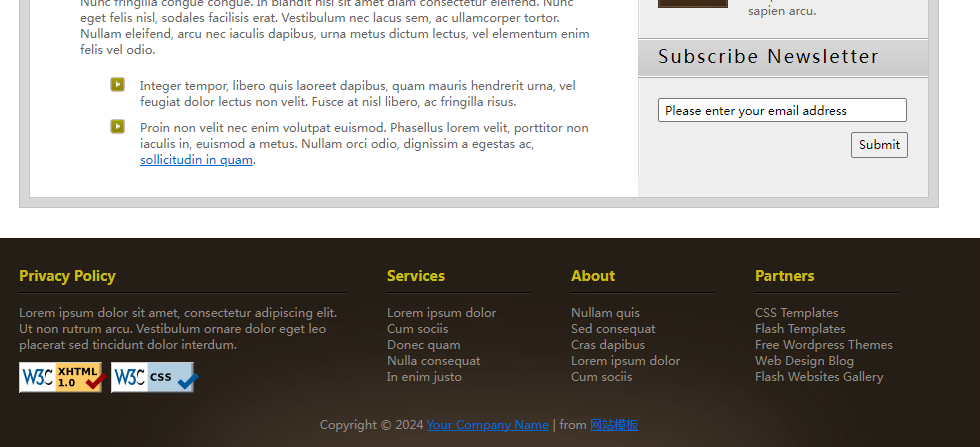The height and width of the screenshot is (447, 980).
Task: Click the W3C CSS validation badge
Action: [x=154, y=377]
